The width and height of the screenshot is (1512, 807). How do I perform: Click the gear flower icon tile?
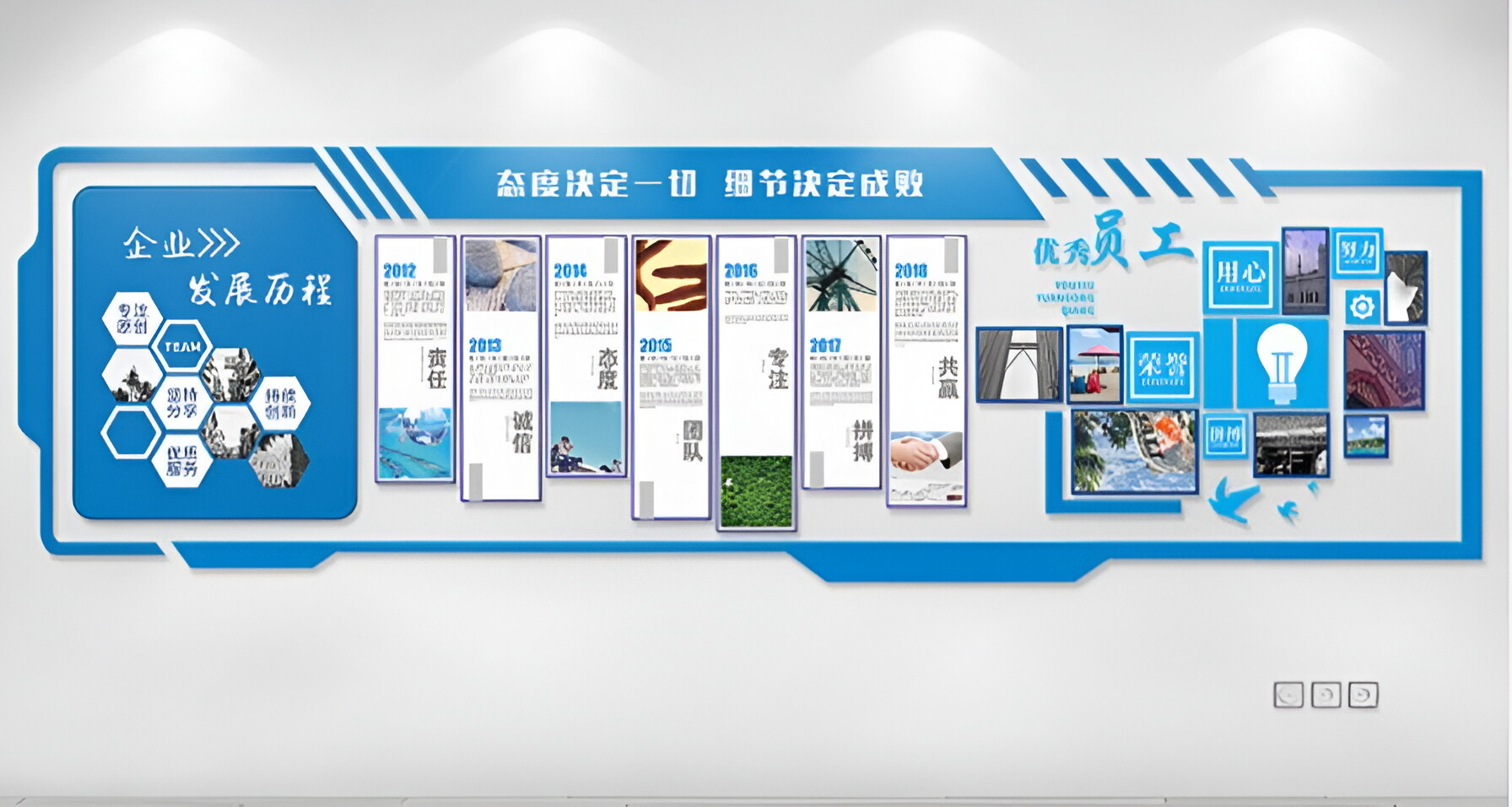point(1361,306)
